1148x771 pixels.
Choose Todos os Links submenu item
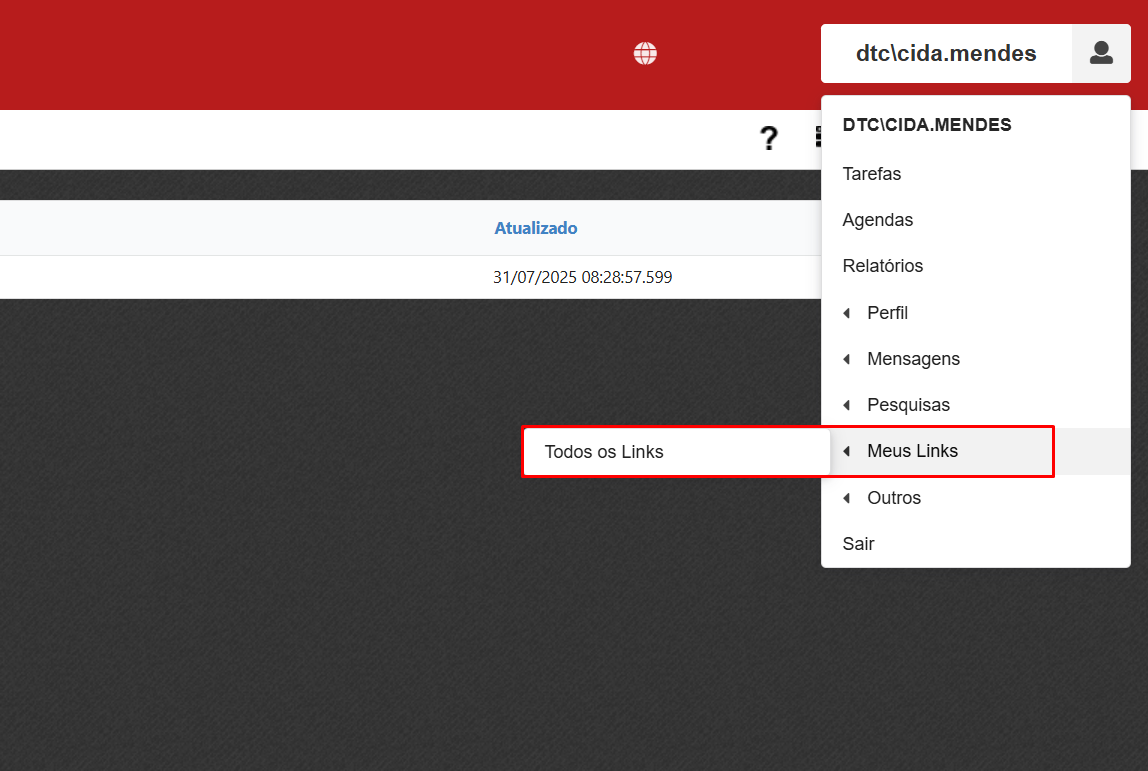coord(604,452)
